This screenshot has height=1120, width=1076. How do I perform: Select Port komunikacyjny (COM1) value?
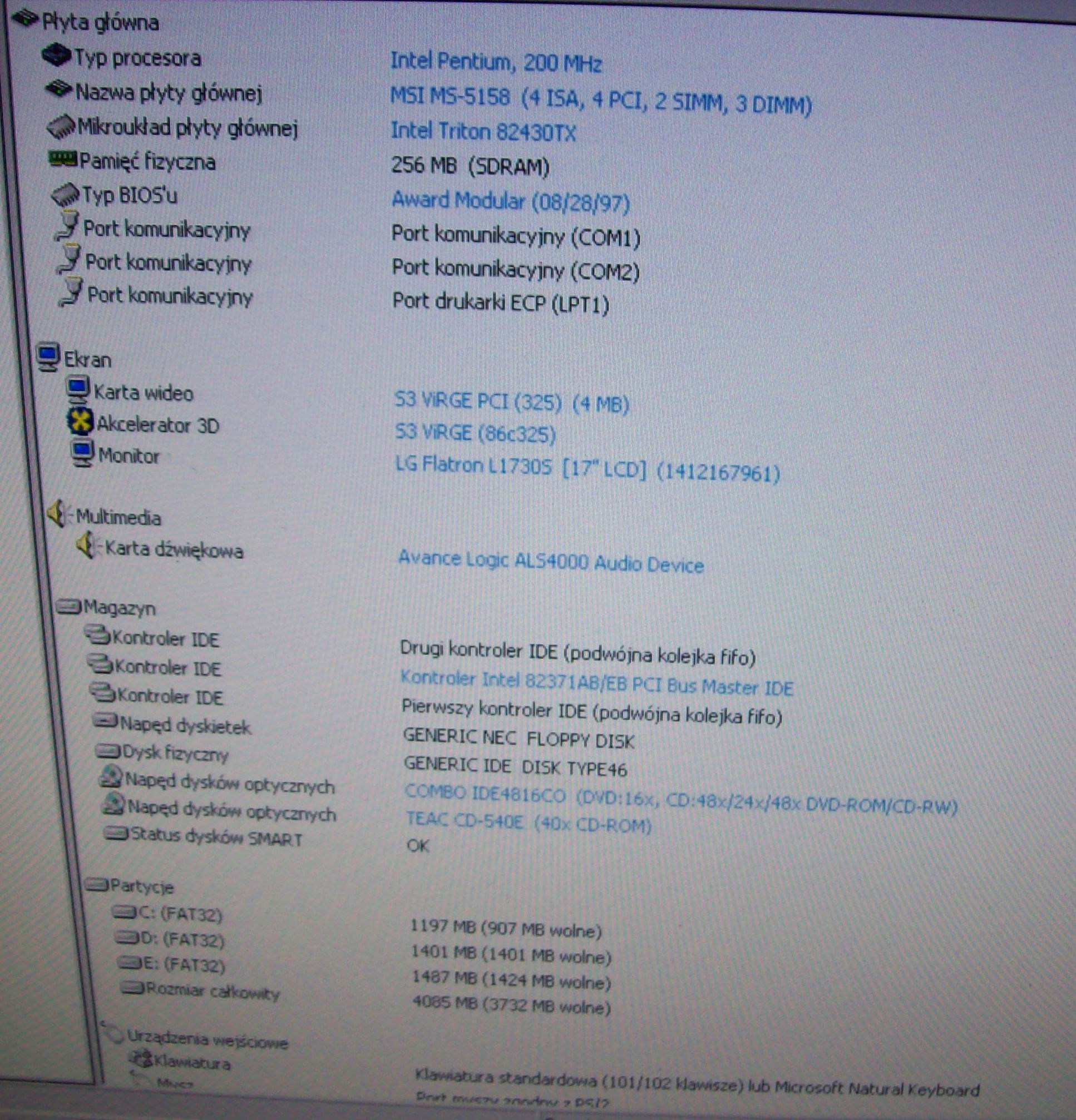[516, 235]
